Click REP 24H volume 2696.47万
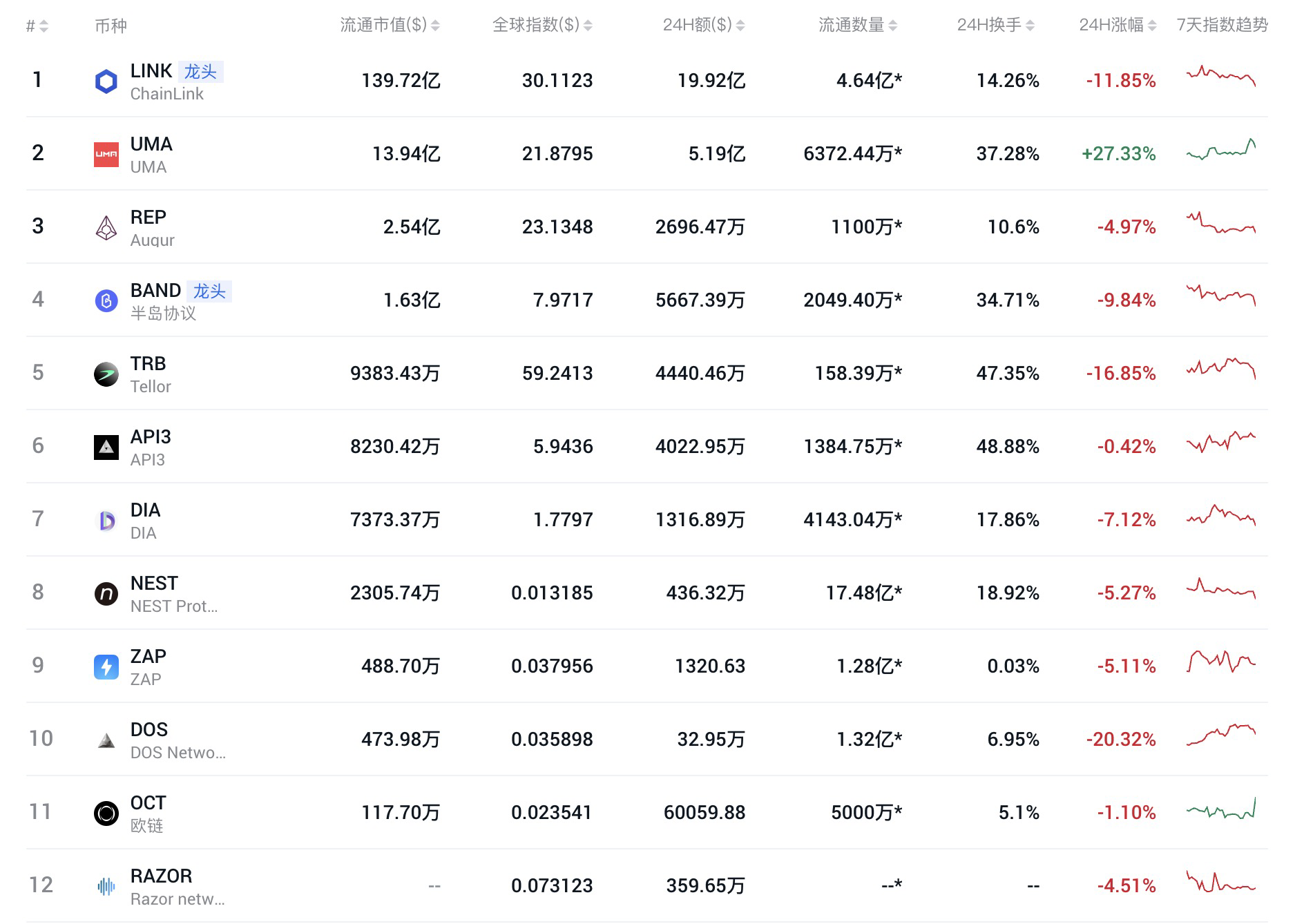 pos(700,227)
